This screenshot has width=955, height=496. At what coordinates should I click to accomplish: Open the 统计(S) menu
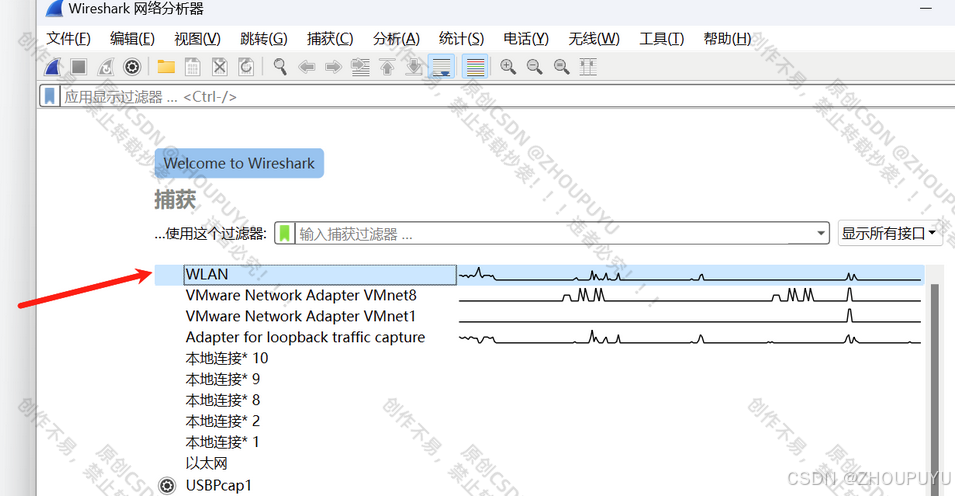461,38
